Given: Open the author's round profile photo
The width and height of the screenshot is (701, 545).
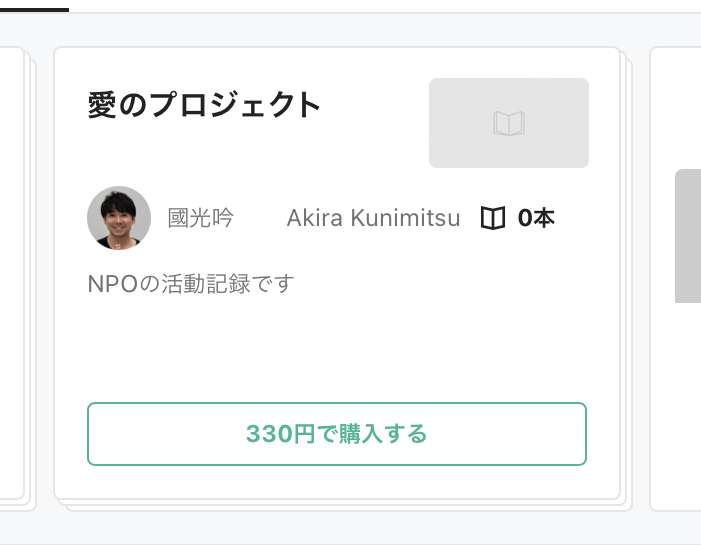Looking at the screenshot, I should click(119, 218).
